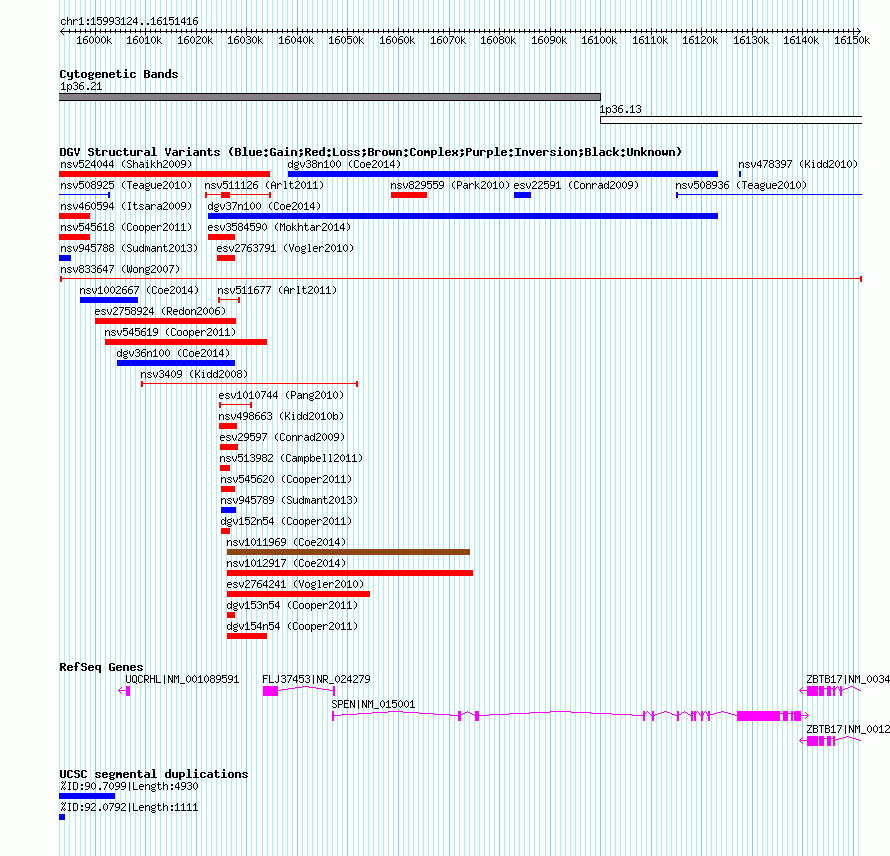Image resolution: width=890 pixels, height=856 pixels.
Task: Click nsv508925 (Teague2010) label
Action: coord(126,186)
